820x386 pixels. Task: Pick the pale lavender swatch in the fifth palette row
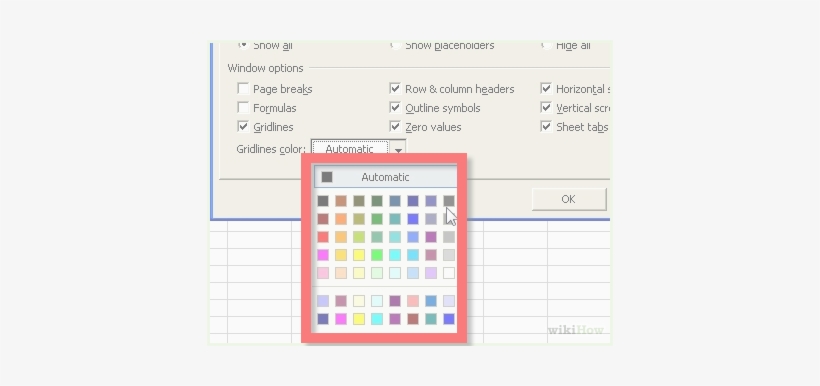(x=431, y=273)
